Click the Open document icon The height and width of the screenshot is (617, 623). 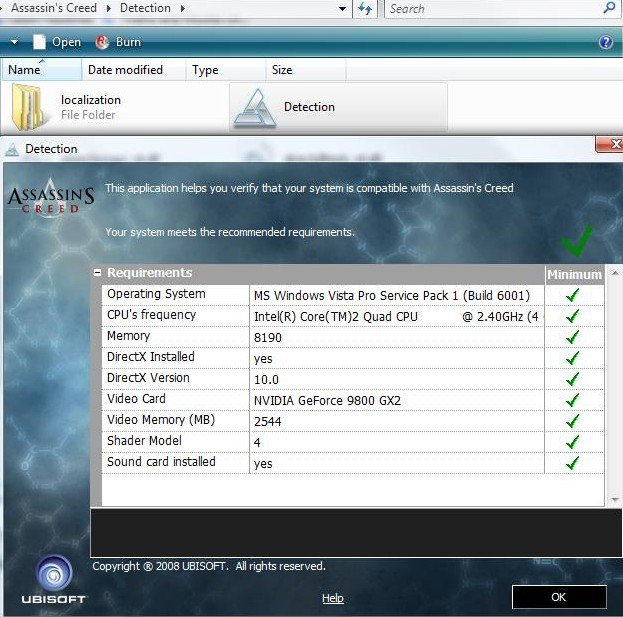[x=39, y=42]
